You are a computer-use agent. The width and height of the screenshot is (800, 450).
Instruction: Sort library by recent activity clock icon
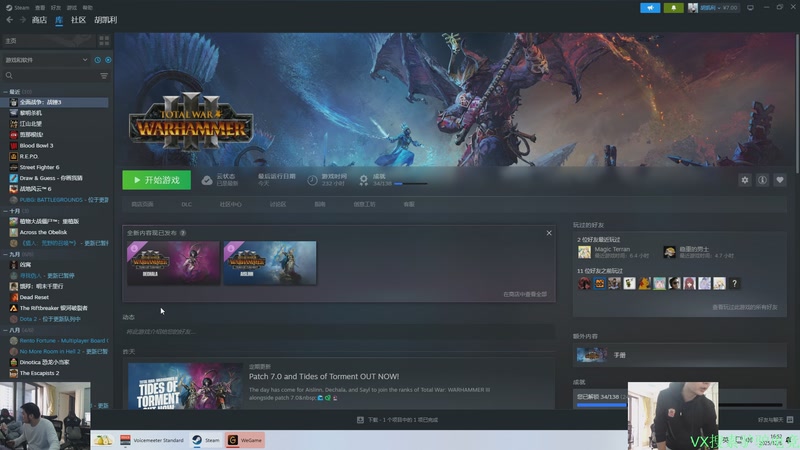(97, 60)
